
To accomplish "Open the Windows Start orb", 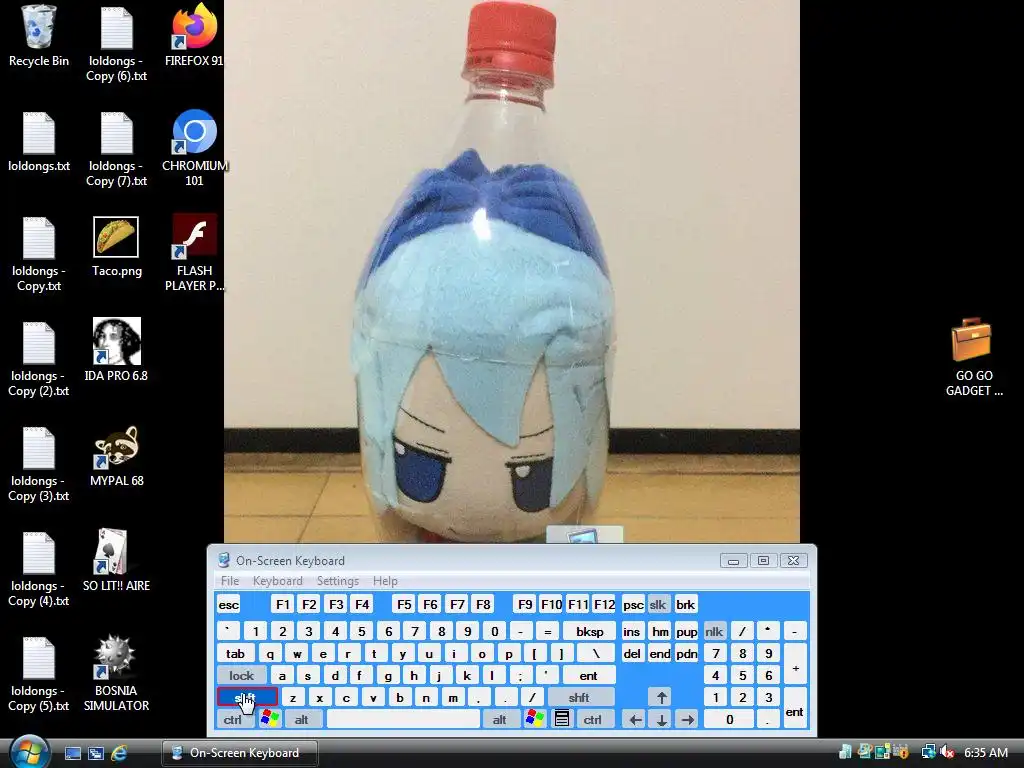I will click(29, 752).
